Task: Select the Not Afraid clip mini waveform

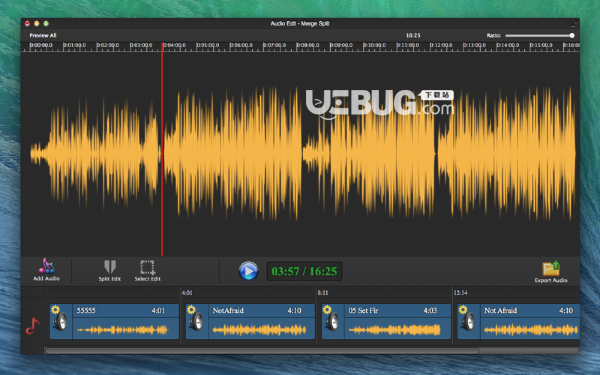Action: tap(531, 329)
